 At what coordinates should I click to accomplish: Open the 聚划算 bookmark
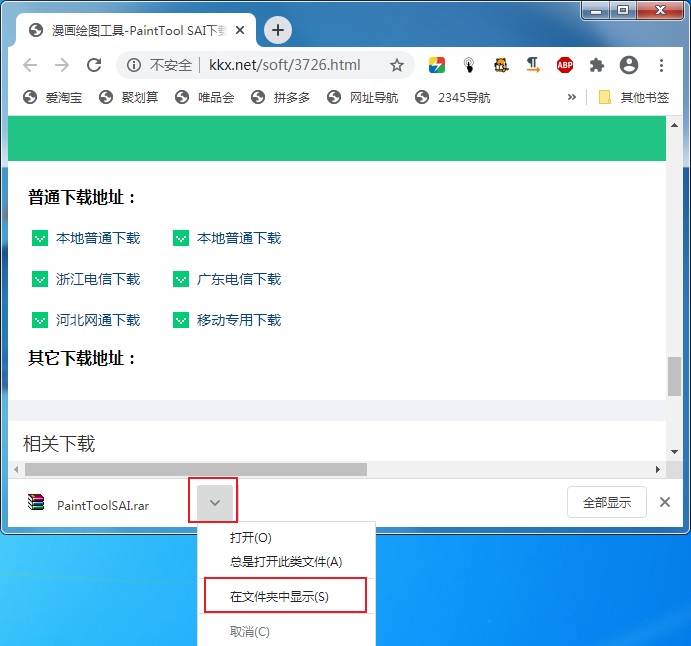[129, 97]
